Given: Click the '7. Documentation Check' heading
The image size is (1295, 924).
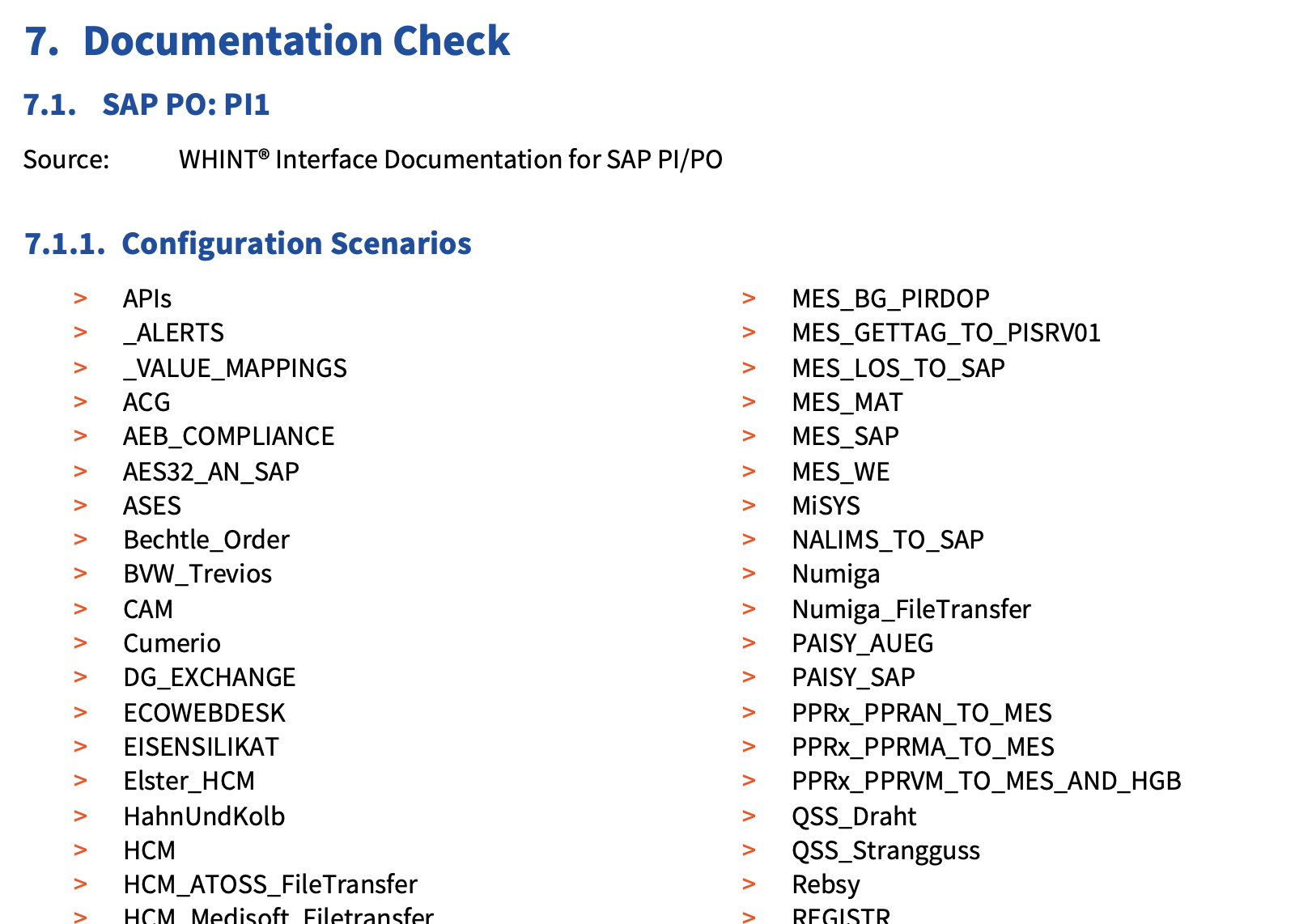Looking at the screenshot, I should (x=267, y=40).
